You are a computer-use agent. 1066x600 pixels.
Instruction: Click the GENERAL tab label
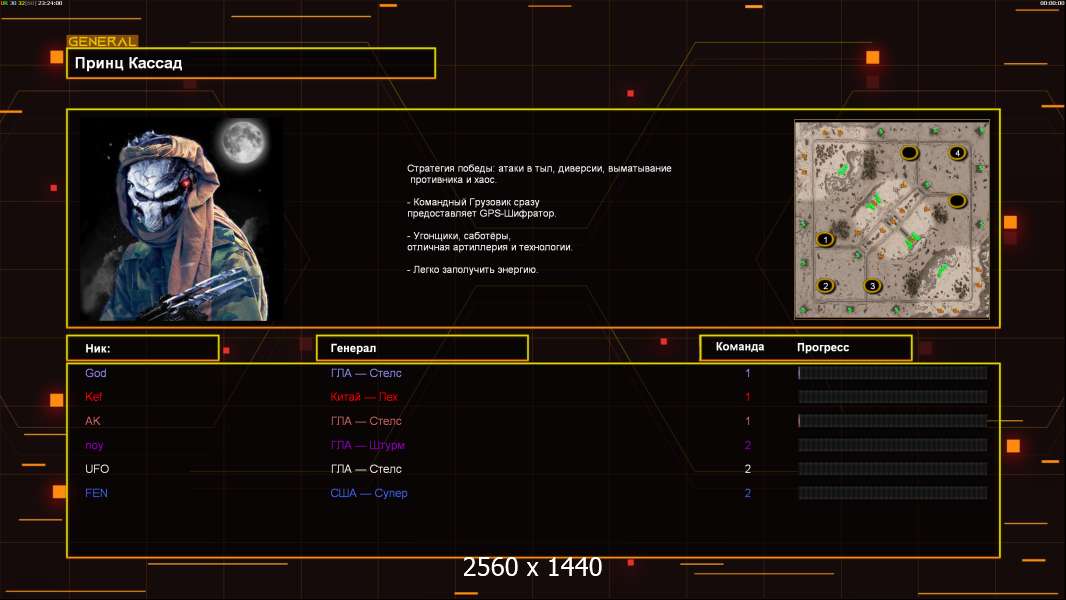tap(102, 42)
